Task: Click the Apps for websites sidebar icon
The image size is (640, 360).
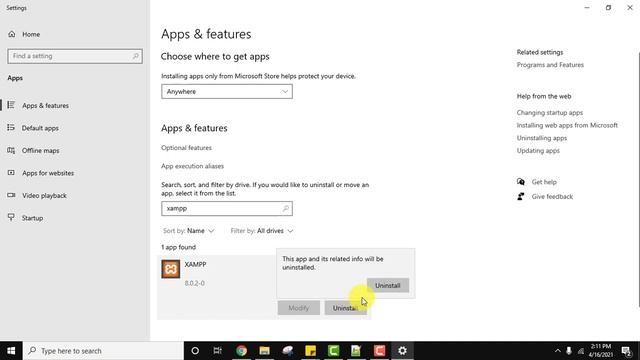Action: 11,173
